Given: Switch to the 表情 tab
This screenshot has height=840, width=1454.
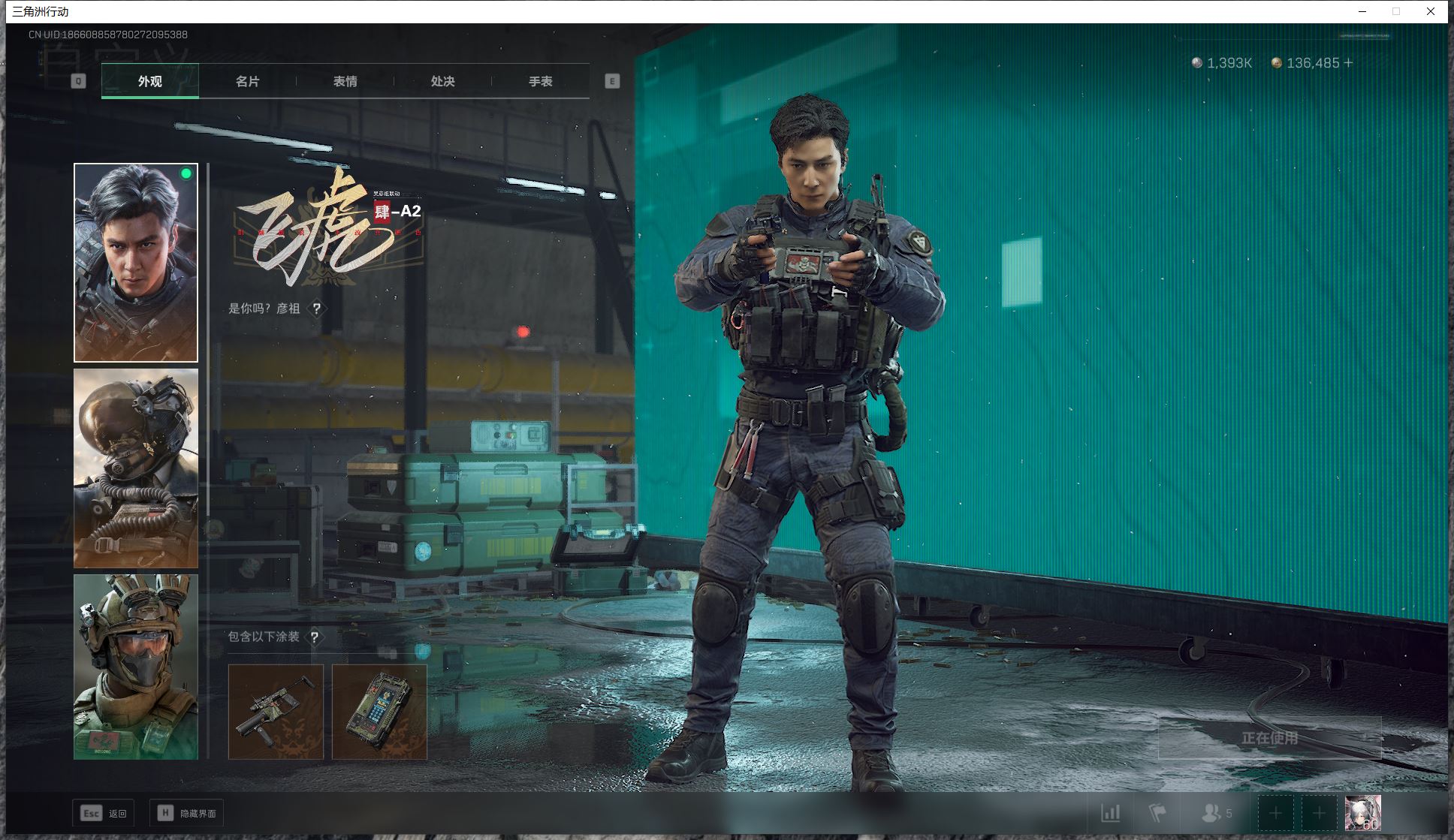Looking at the screenshot, I should 345,81.
